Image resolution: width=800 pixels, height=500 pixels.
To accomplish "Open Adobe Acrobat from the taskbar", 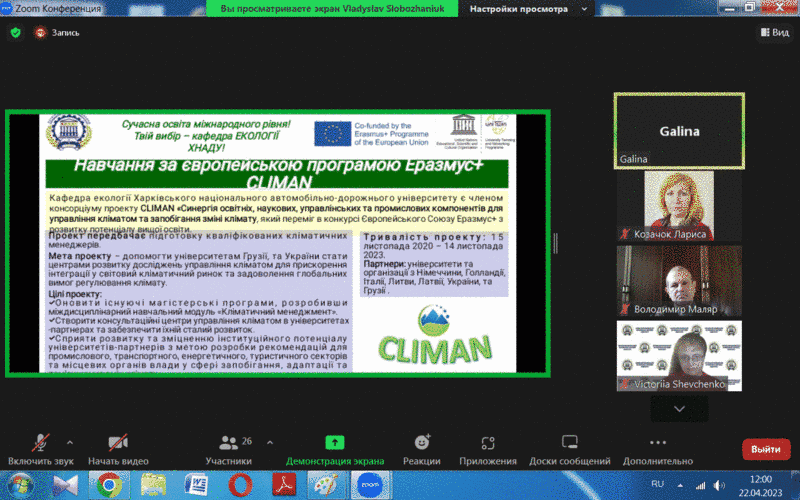I will tap(284, 485).
